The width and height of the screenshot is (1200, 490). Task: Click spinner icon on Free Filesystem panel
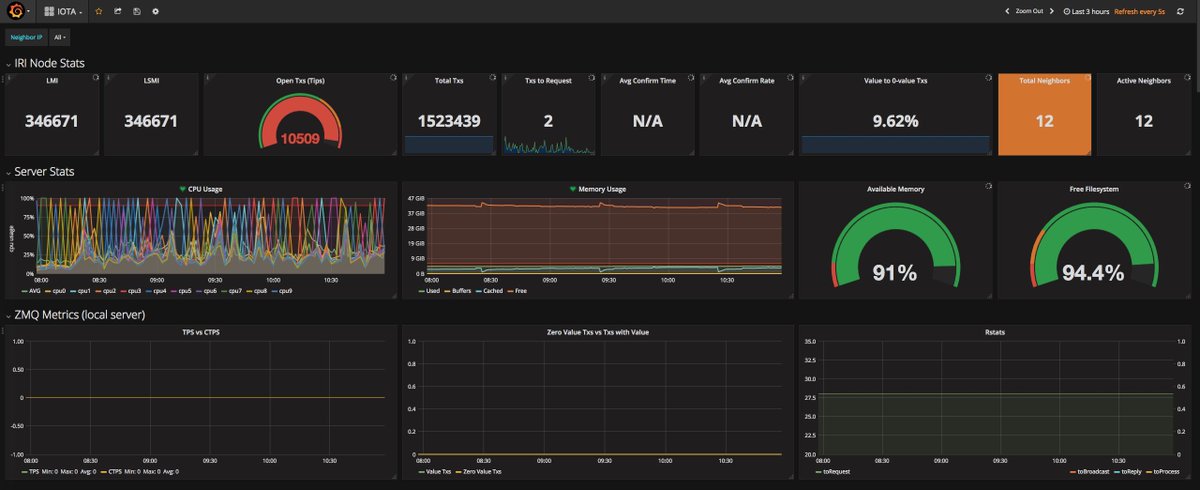(x=1187, y=185)
